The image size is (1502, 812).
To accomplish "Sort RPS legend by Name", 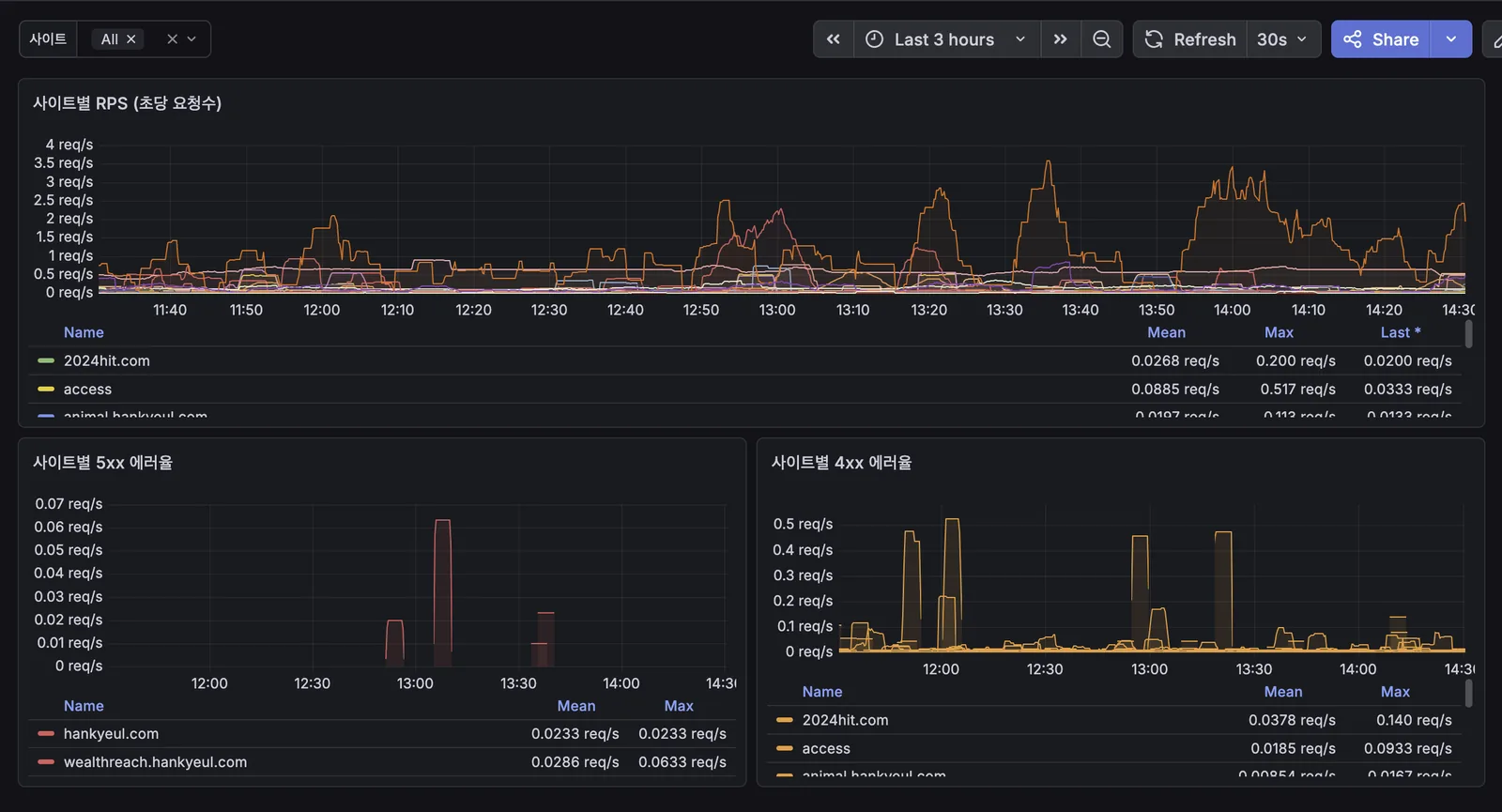I will pyautogui.click(x=84, y=332).
